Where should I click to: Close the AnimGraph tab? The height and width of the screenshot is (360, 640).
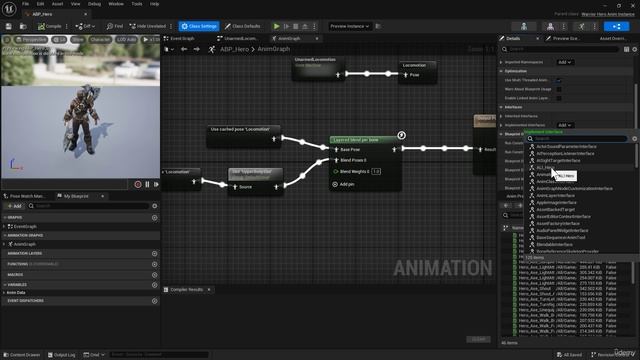click(x=317, y=38)
